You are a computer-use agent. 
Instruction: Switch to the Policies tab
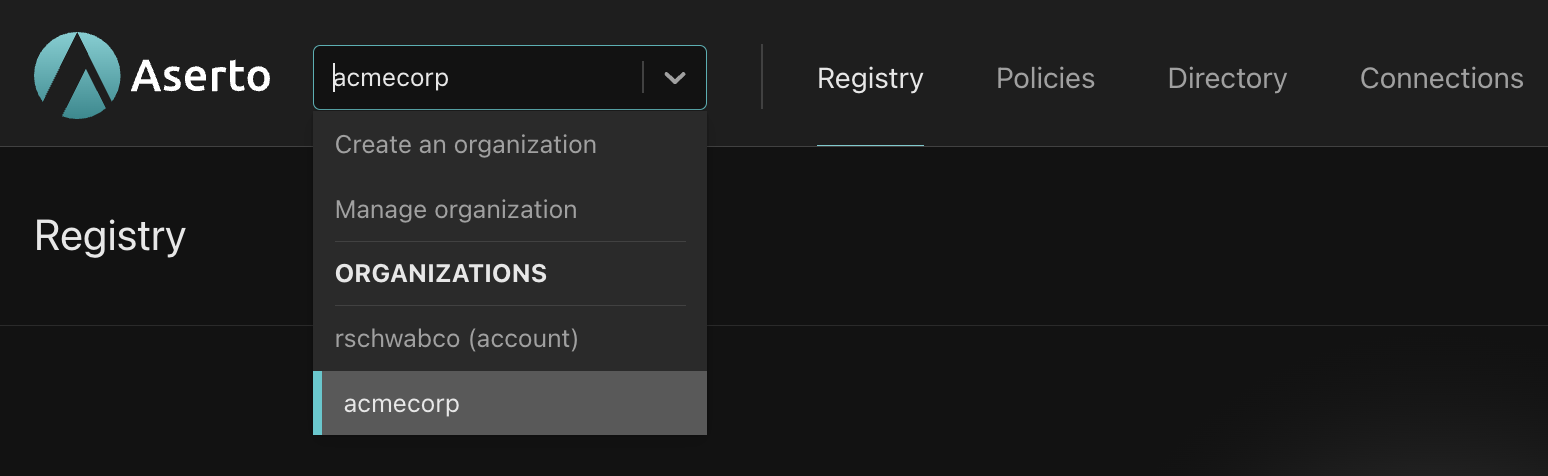coord(1045,78)
